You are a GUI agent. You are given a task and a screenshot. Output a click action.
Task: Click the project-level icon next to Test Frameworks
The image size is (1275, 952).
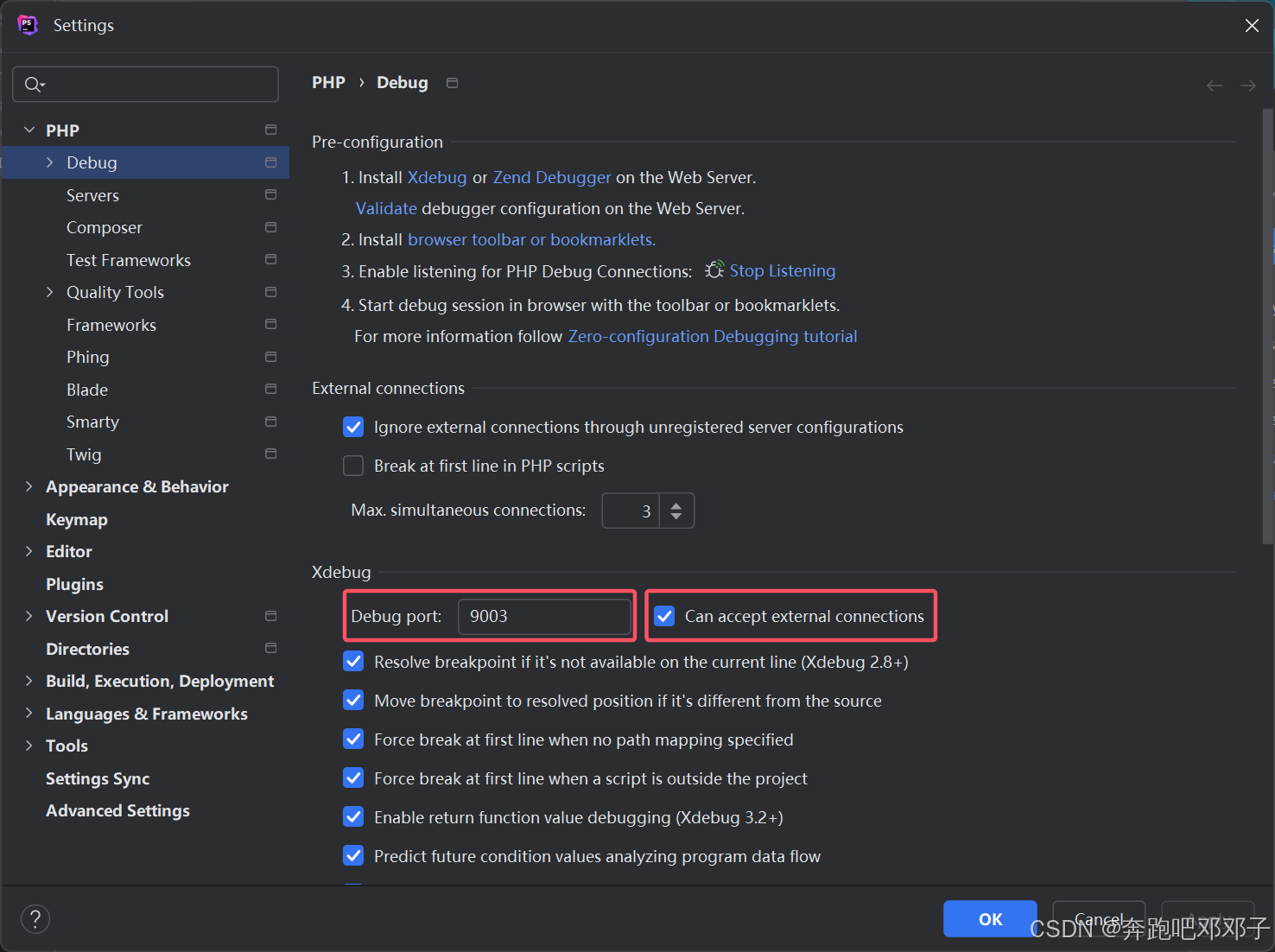click(x=270, y=259)
